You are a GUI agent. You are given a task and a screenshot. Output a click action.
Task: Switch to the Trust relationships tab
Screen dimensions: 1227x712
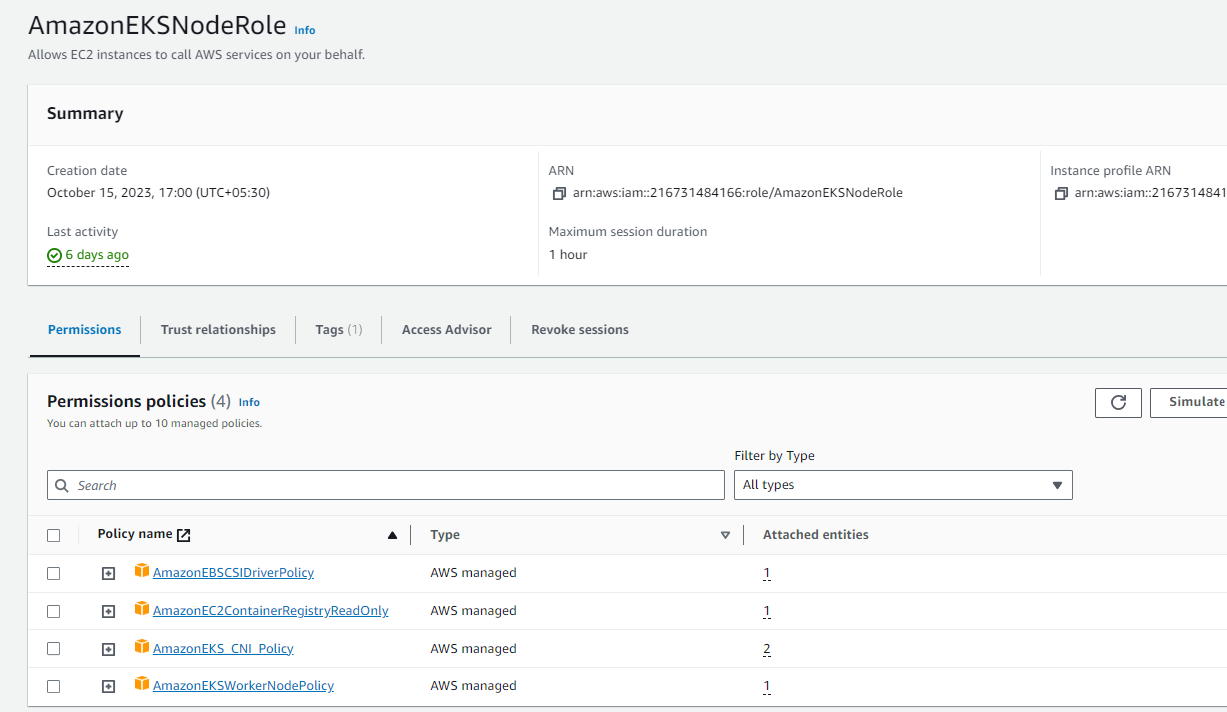click(x=218, y=329)
